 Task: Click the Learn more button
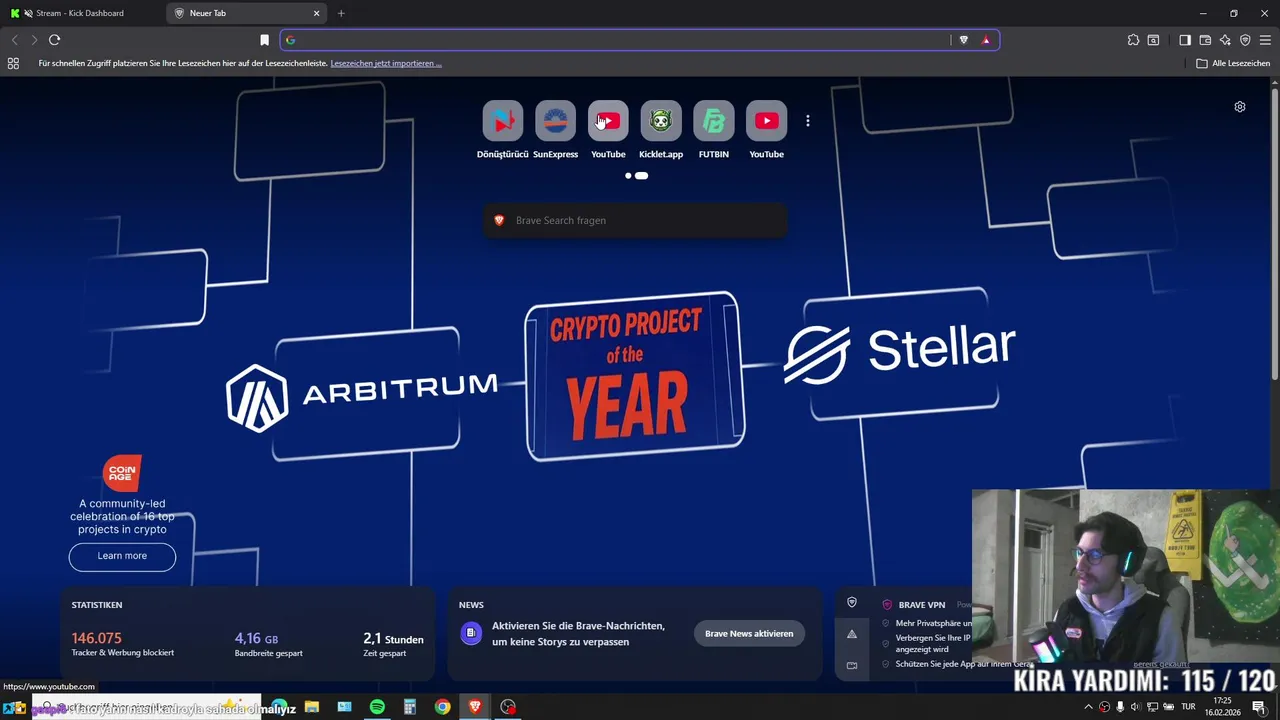point(122,556)
